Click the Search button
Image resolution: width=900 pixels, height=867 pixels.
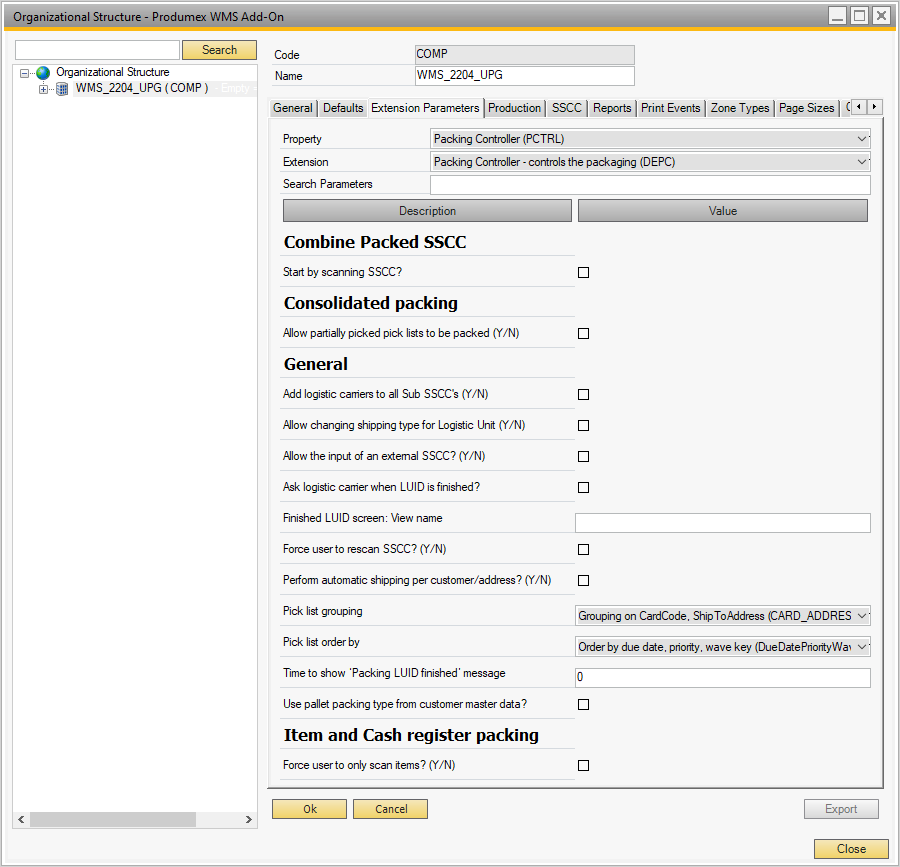[219, 50]
